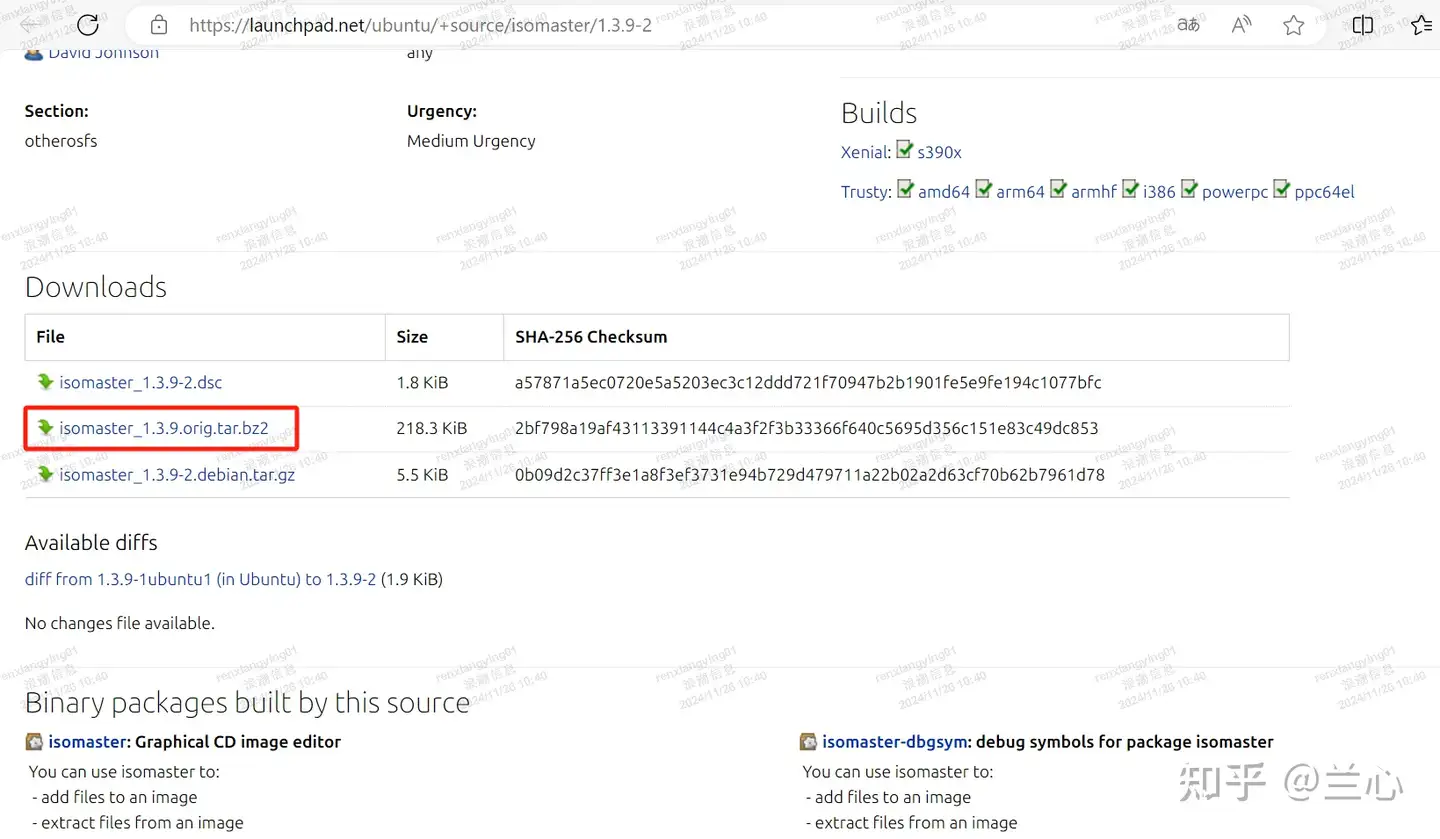
Task: Click the Available diffs heading
Action: pos(91,542)
